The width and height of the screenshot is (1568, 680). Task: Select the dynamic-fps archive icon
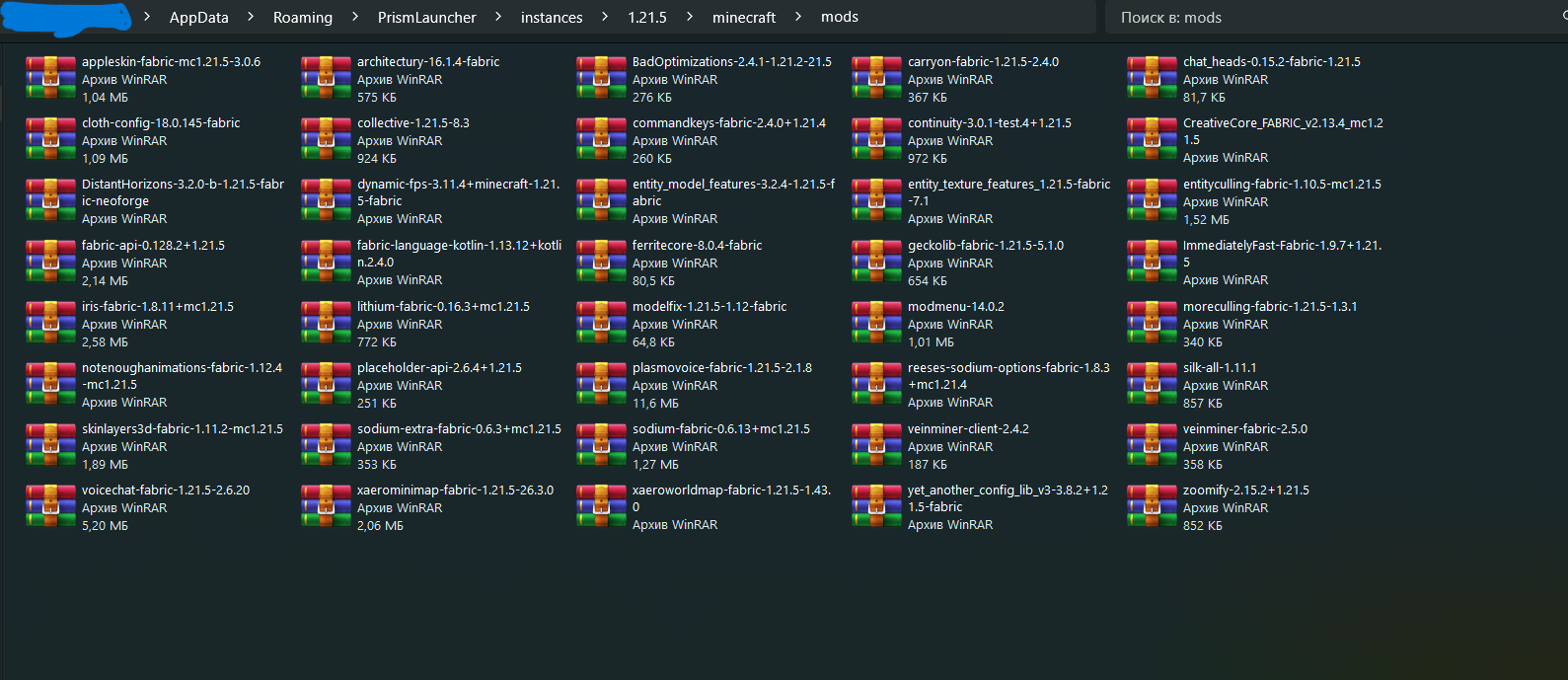point(326,200)
